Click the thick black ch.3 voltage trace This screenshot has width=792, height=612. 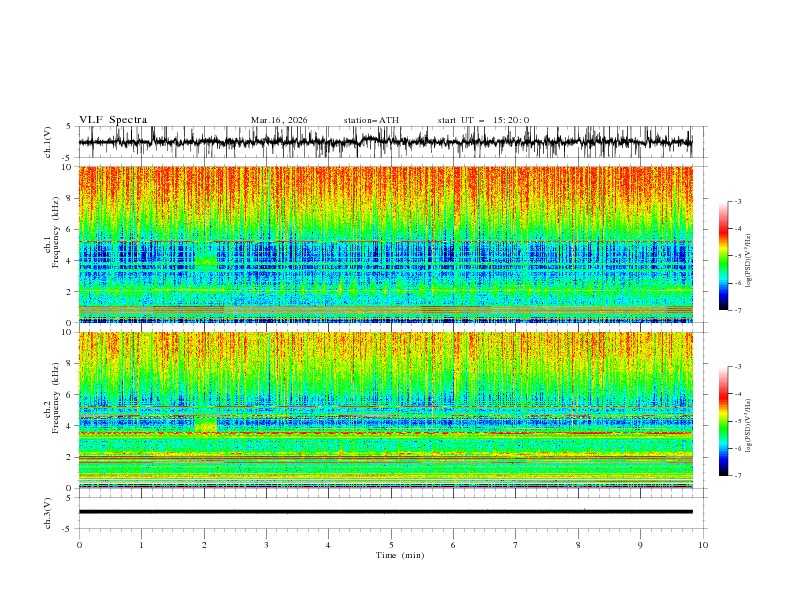coord(385,512)
